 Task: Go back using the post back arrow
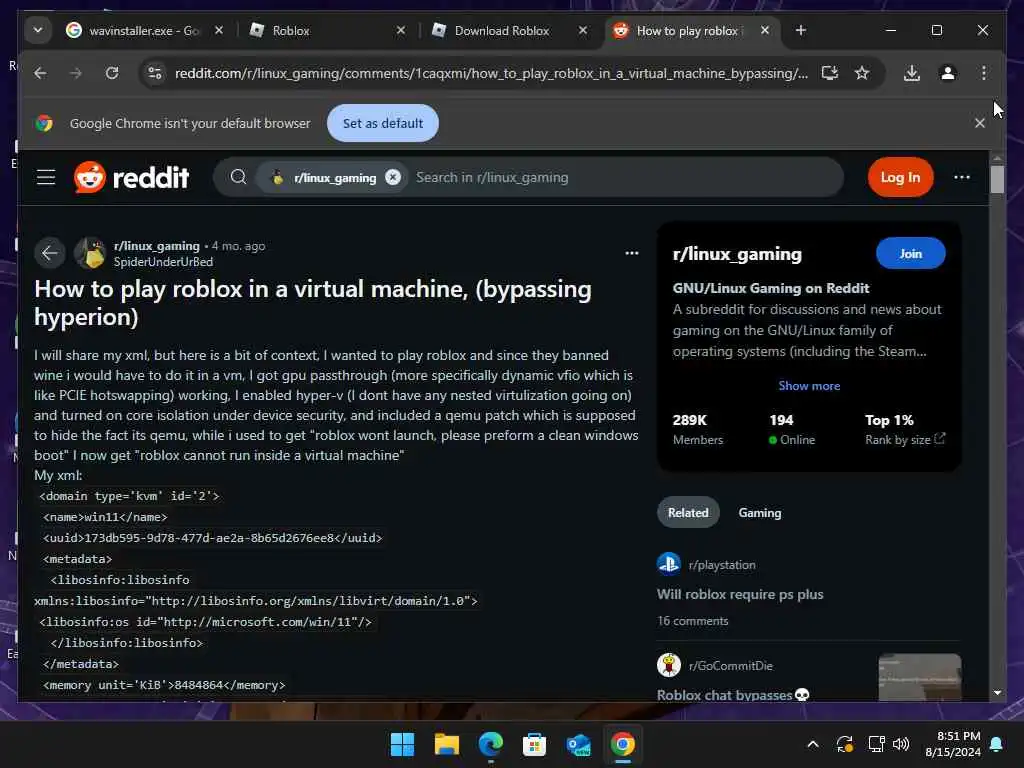pos(50,253)
